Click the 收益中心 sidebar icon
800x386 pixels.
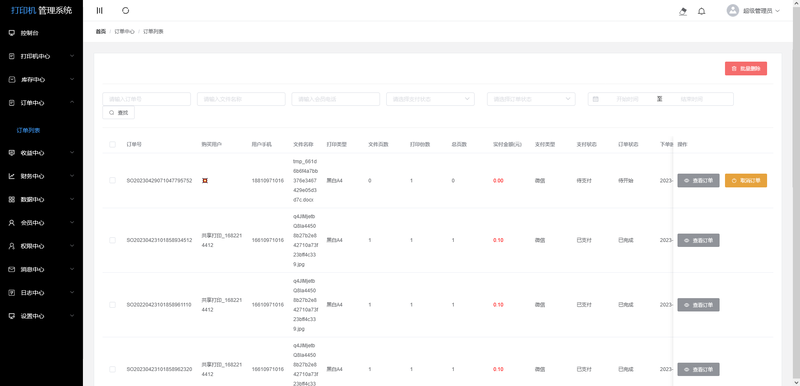12,153
